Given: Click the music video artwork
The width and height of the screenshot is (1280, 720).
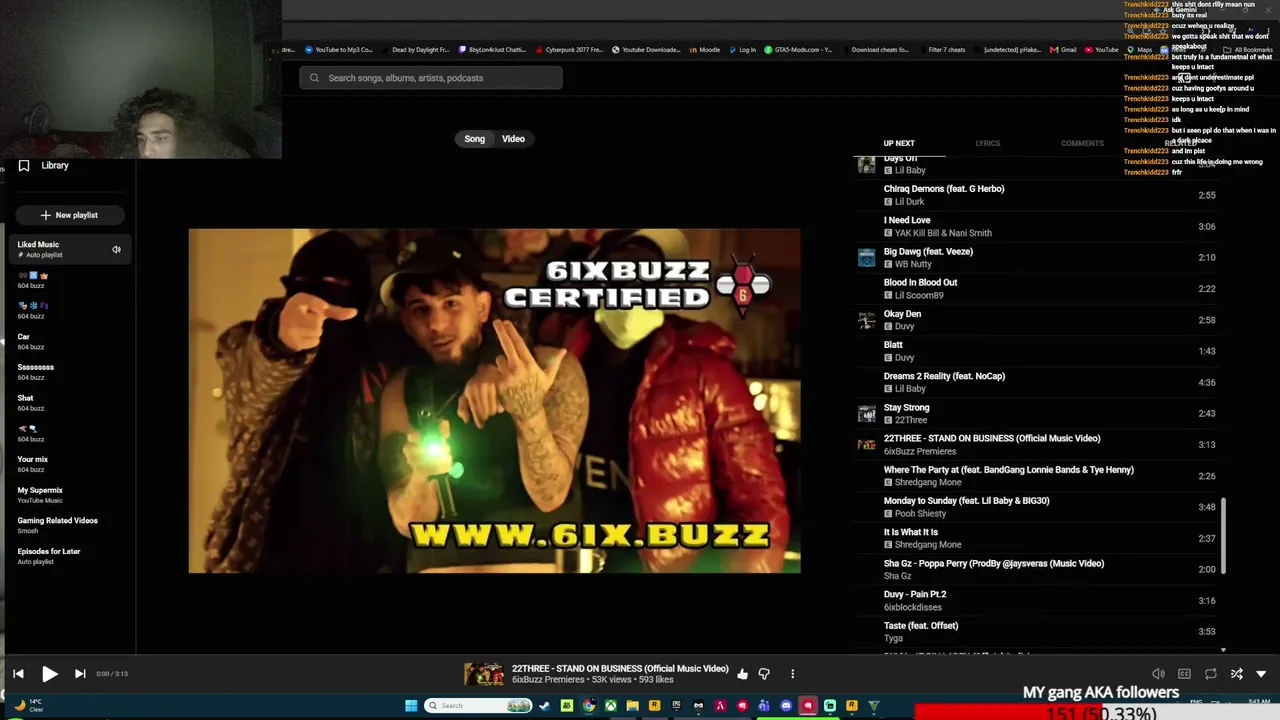Looking at the screenshot, I should click(494, 401).
